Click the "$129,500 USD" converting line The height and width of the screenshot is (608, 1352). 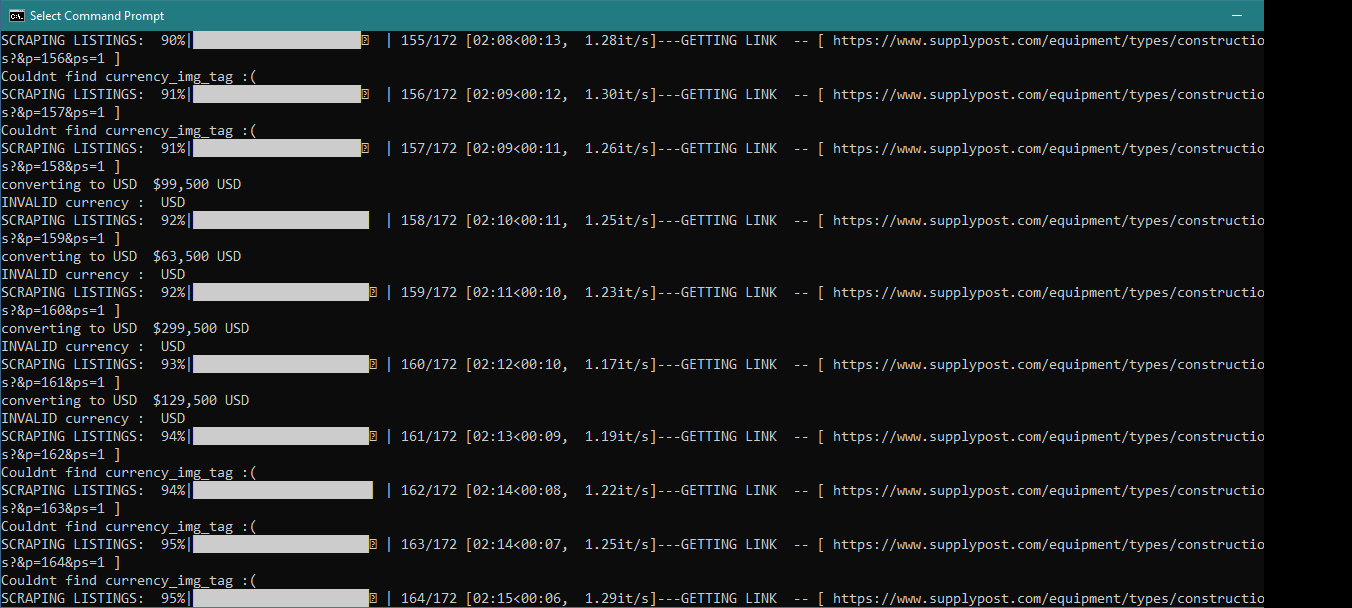[125, 401]
